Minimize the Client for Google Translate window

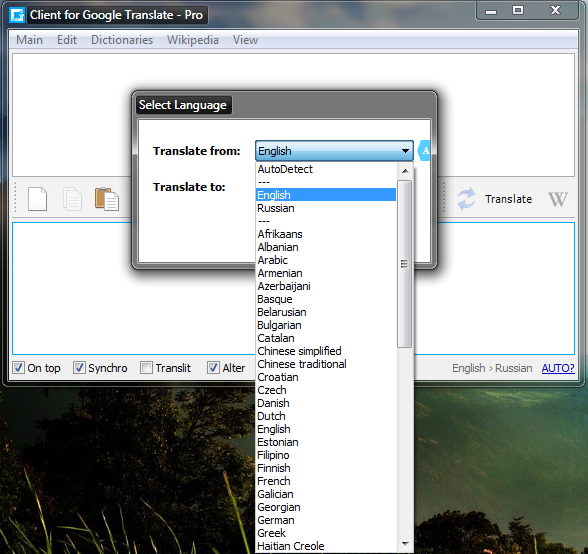[491, 11]
